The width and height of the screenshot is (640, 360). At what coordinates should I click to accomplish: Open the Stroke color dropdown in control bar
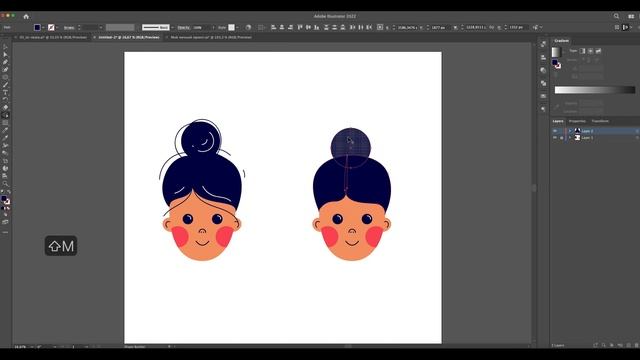[57, 27]
